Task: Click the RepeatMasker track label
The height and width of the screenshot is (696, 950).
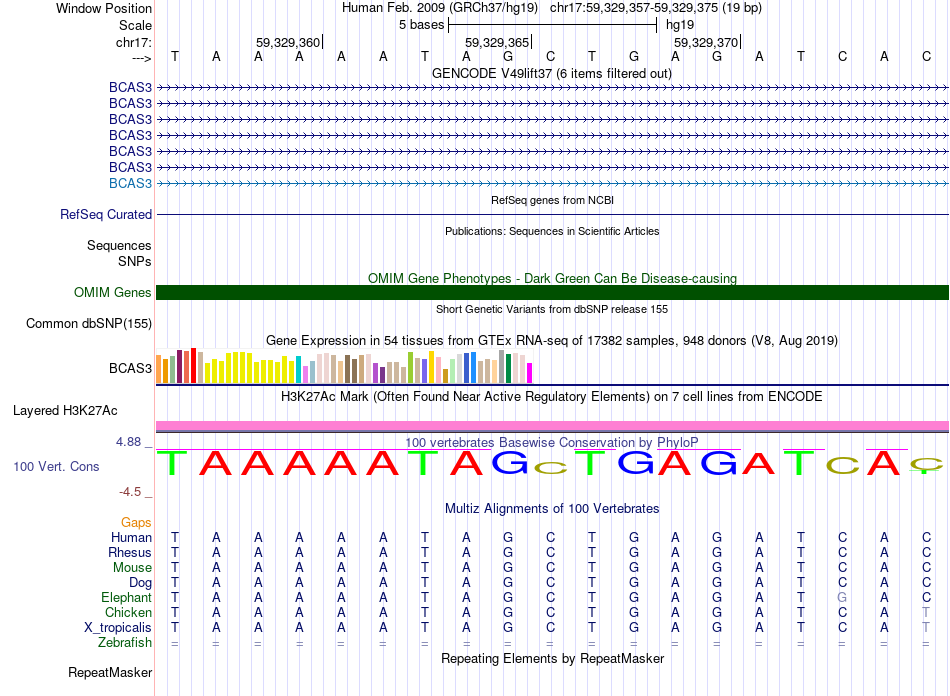Action: [x=110, y=672]
